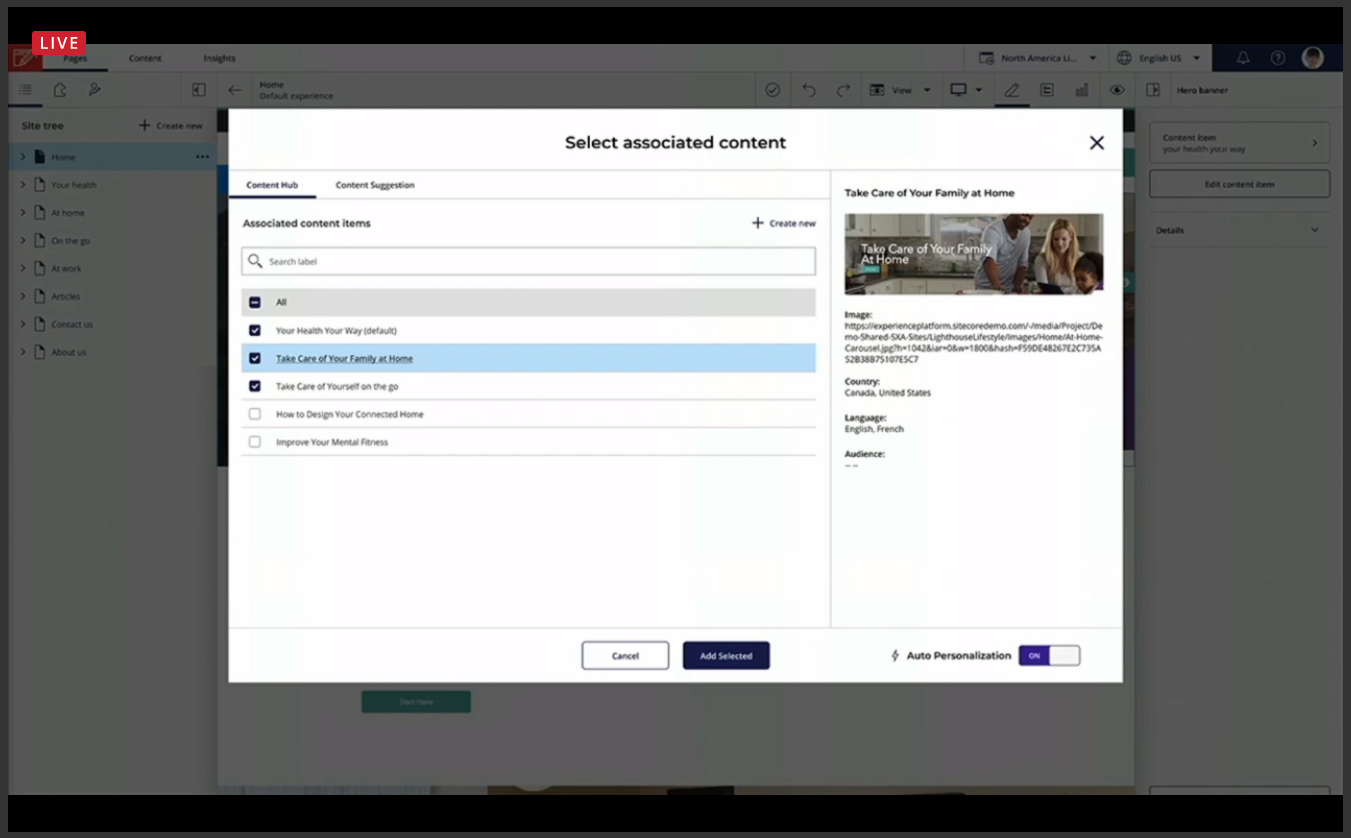Viewport: 1351px width, 838px height.
Task: Switch to the Content Suggestion tab
Action: click(x=375, y=185)
